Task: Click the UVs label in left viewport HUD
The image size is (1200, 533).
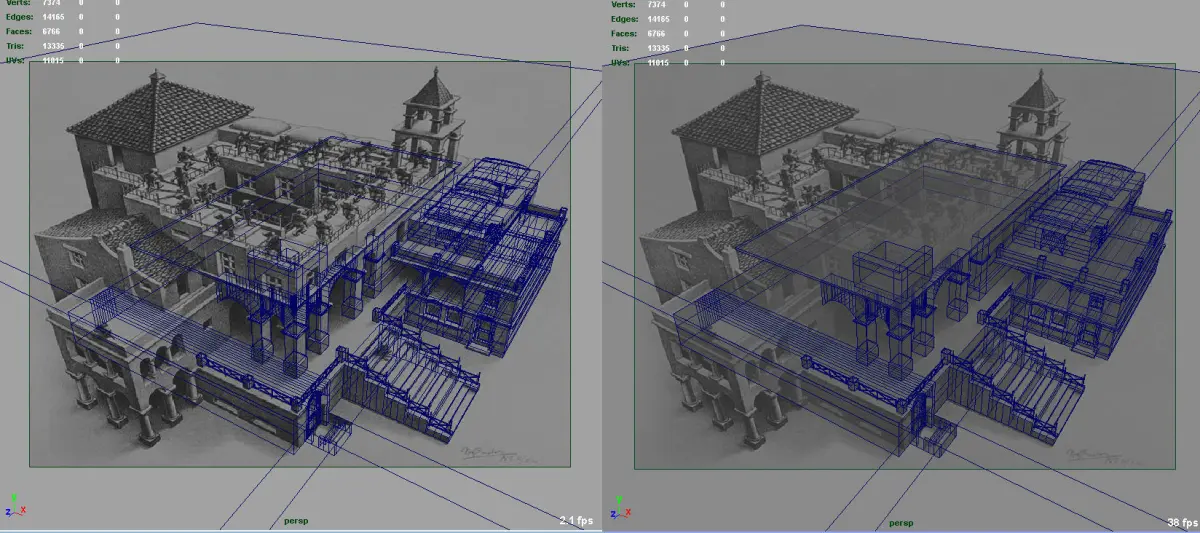Action: pyautogui.click(x=18, y=61)
